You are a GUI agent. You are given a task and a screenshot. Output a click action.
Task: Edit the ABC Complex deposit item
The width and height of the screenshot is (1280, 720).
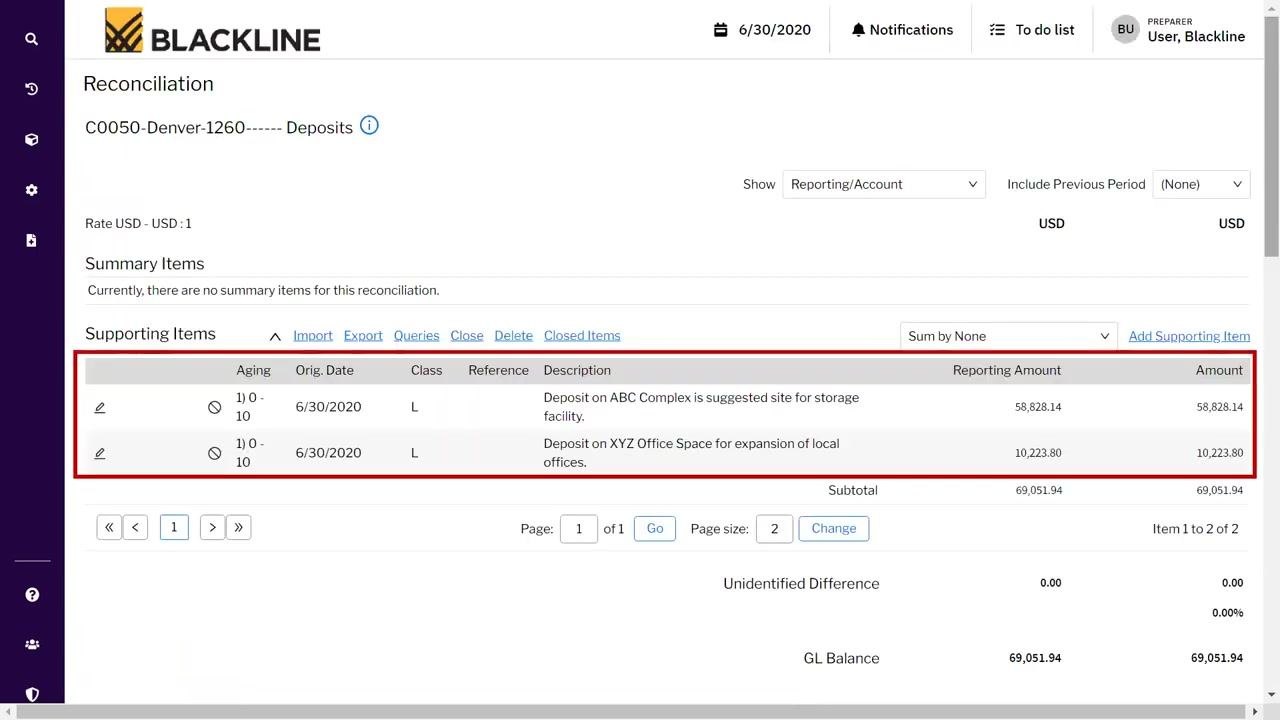point(100,407)
